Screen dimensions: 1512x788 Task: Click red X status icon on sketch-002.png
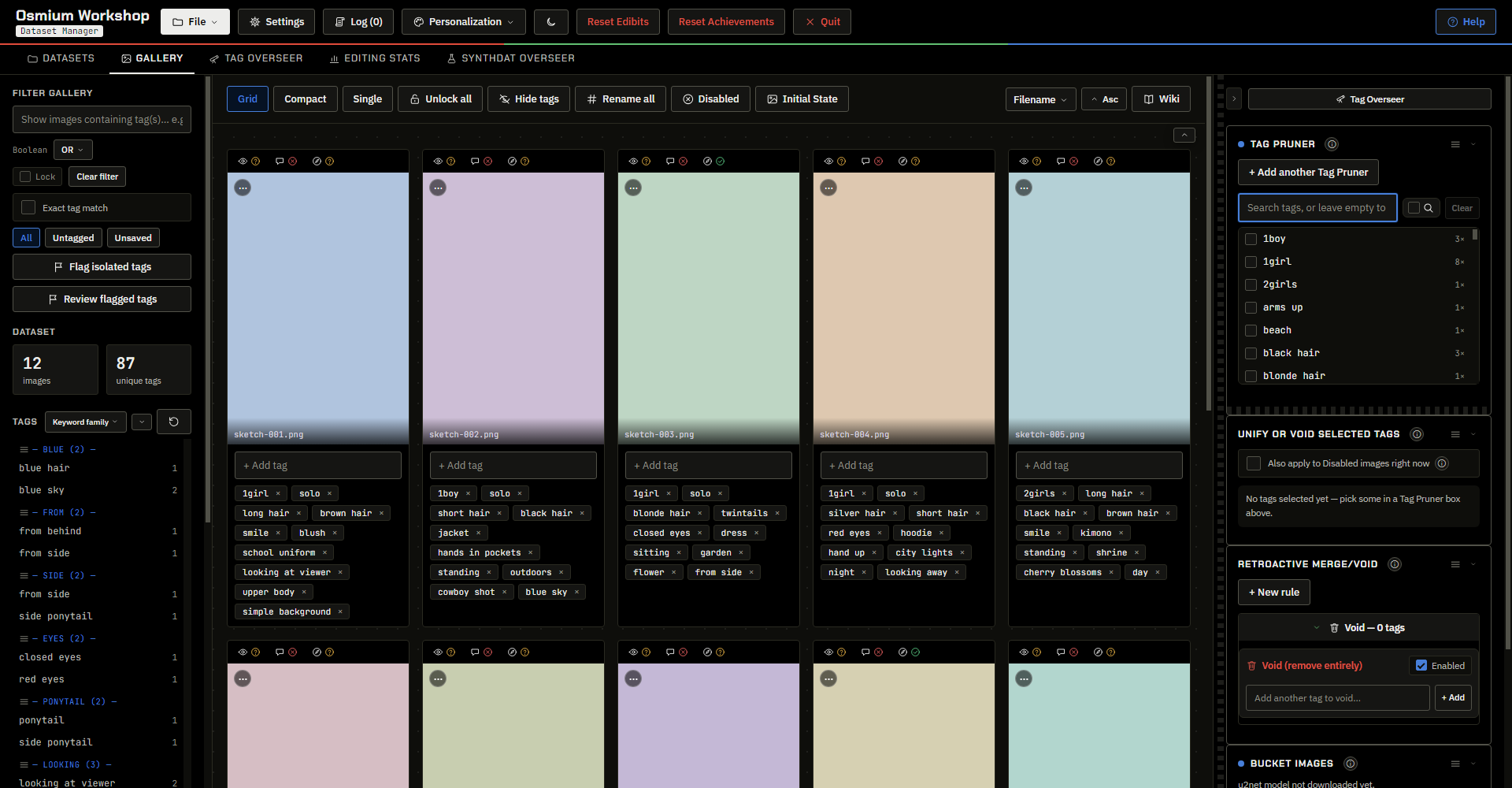[x=488, y=162]
